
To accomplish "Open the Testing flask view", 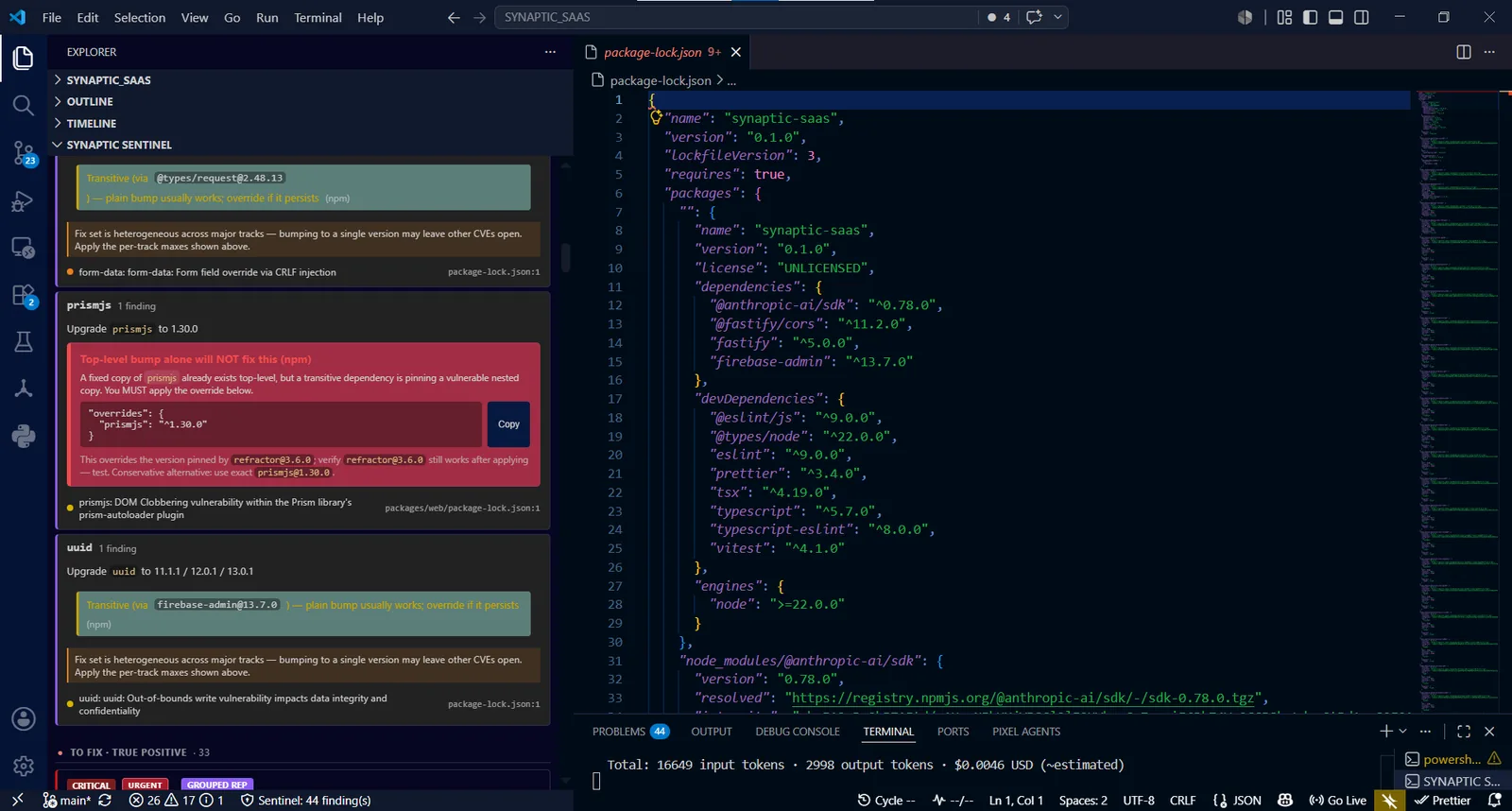I will [x=24, y=341].
